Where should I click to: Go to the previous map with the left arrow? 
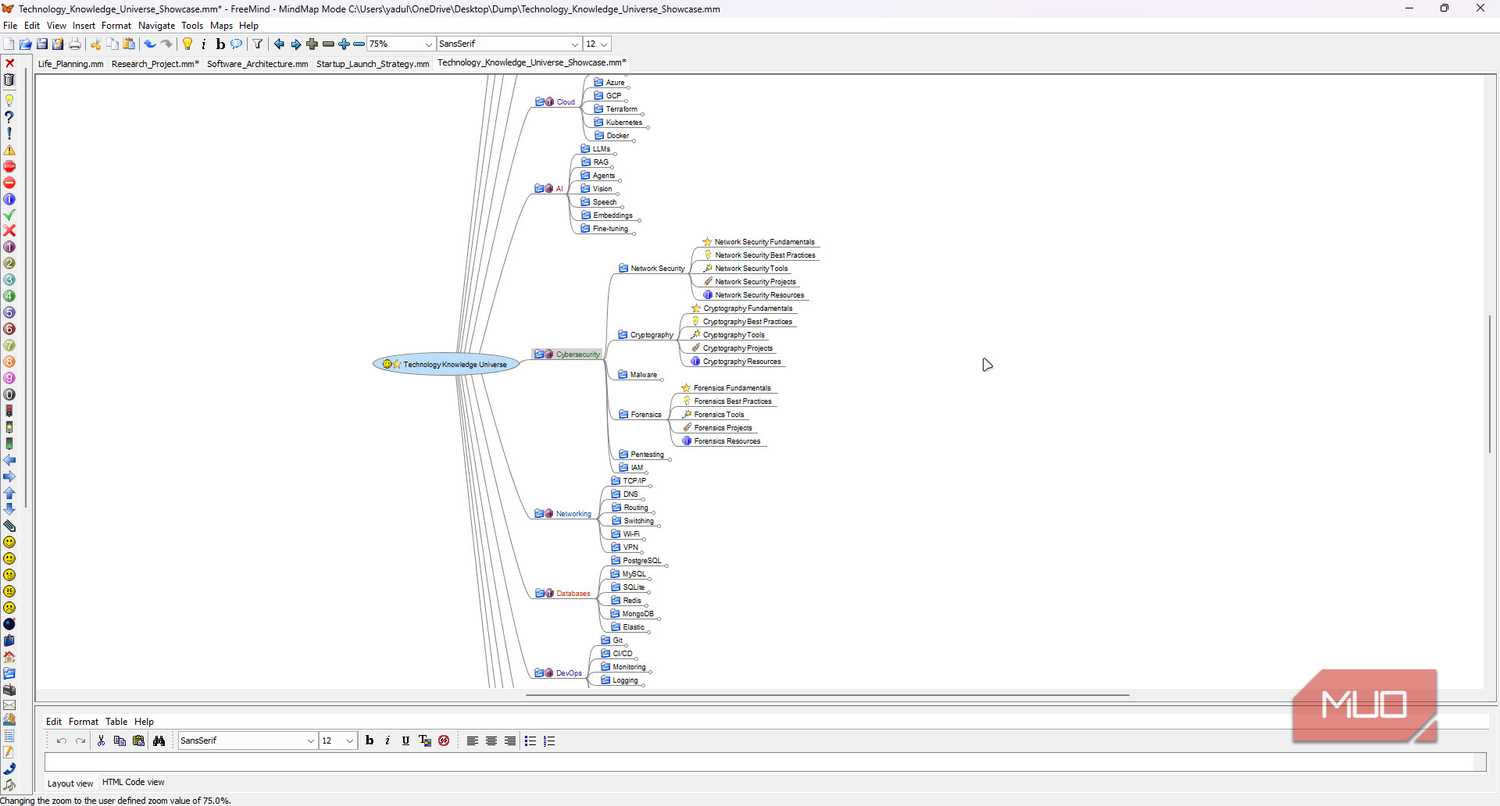click(x=279, y=44)
